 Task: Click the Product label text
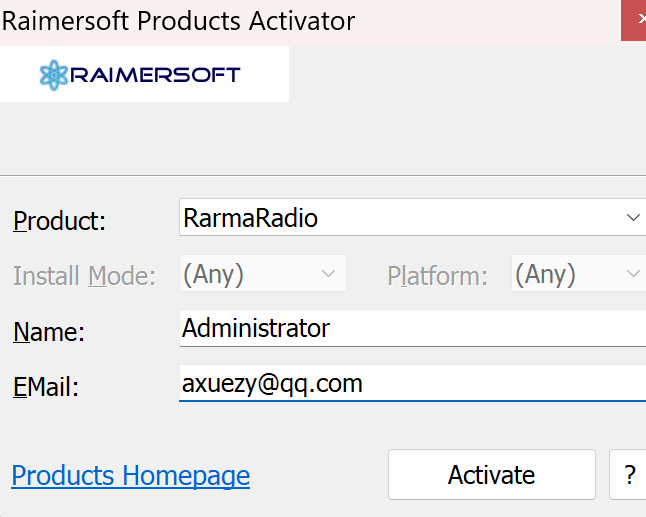point(59,221)
